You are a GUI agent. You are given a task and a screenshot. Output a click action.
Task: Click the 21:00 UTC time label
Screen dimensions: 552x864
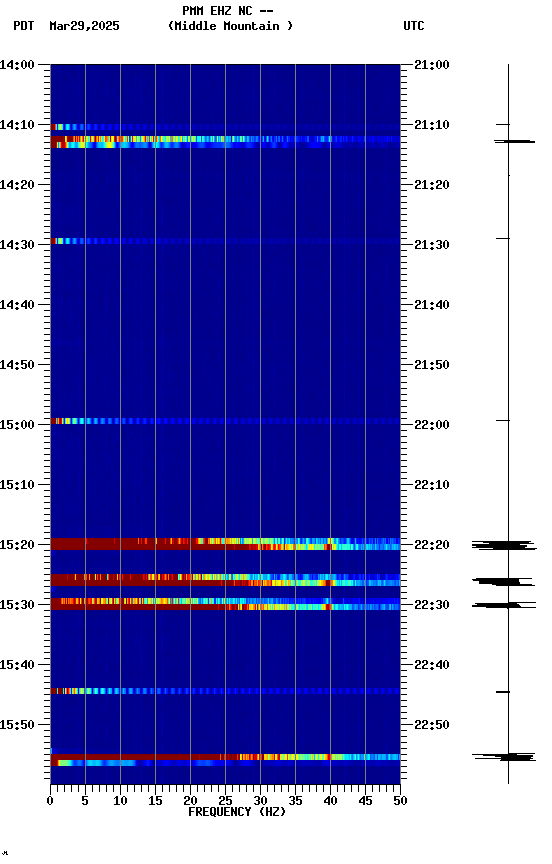432,65
